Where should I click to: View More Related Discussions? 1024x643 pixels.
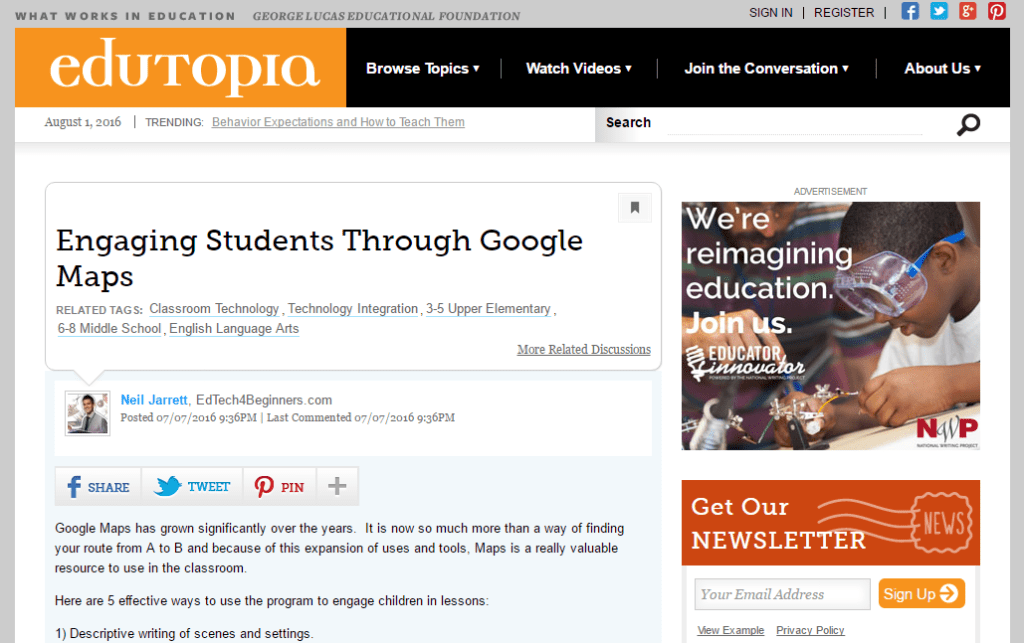584,349
